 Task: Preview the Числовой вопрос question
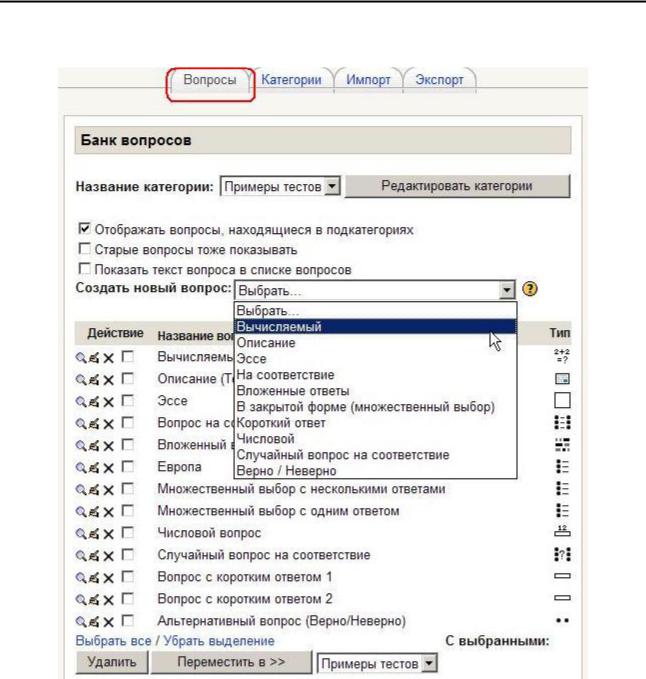[81, 534]
